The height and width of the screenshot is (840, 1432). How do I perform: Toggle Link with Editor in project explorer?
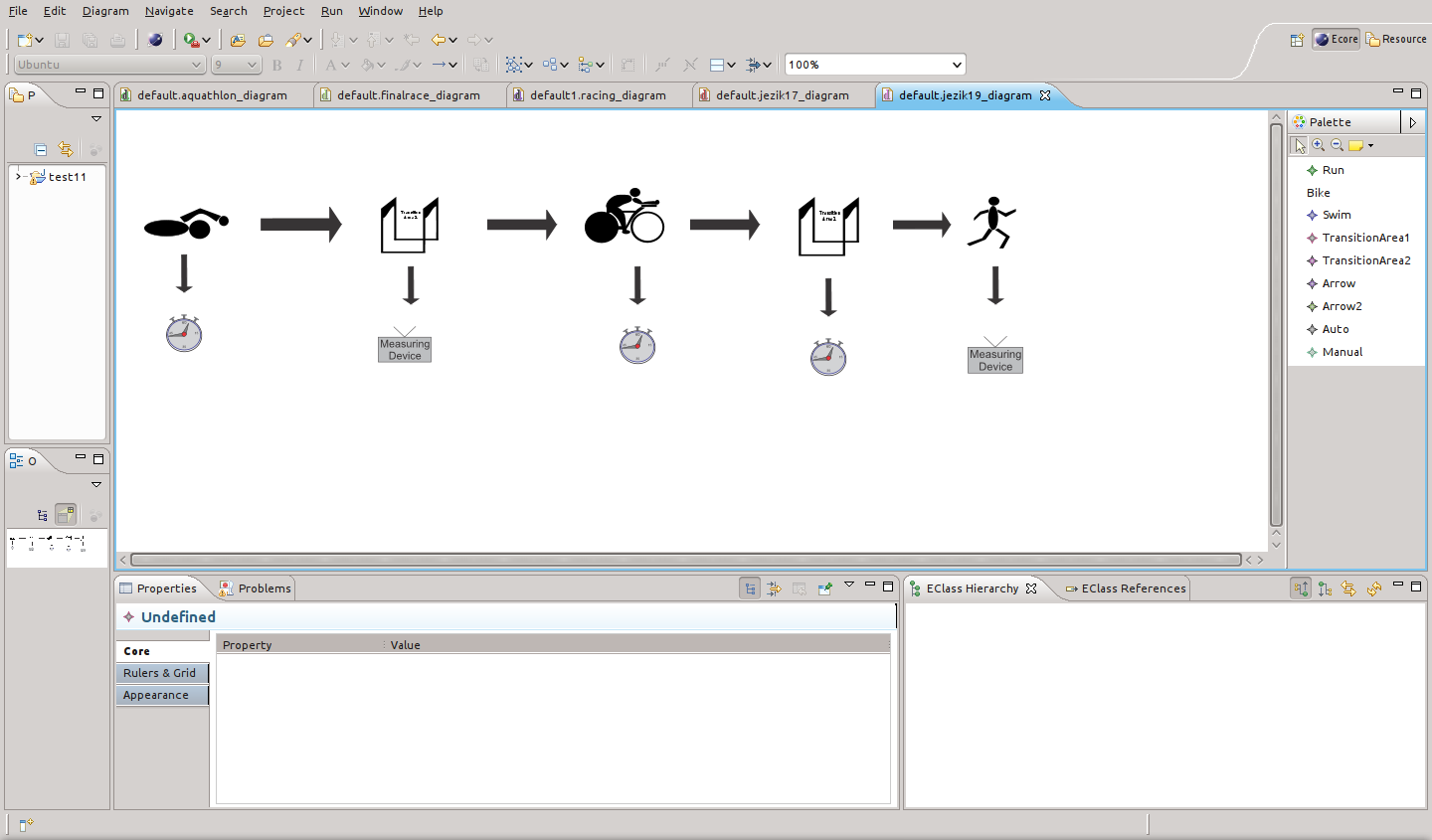pos(66,149)
